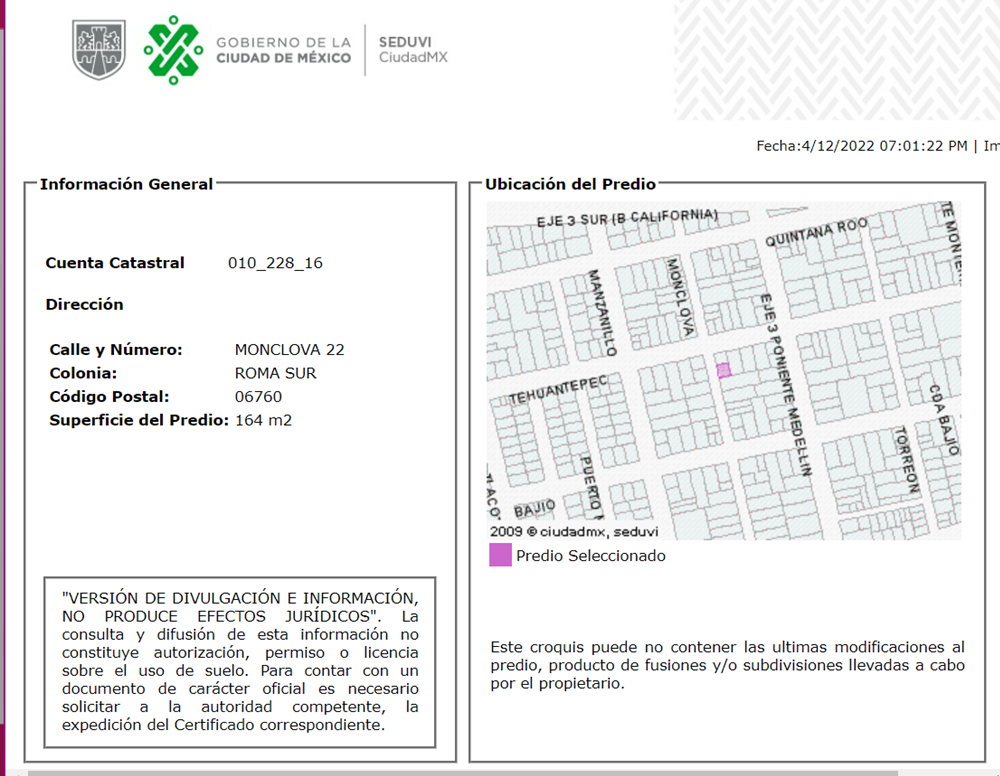The height and width of the screenshot is (776, 1000).
Task: Click 'EJE 3 SUR (B CALIFORNIA)' map label
Action: [627, 218]
